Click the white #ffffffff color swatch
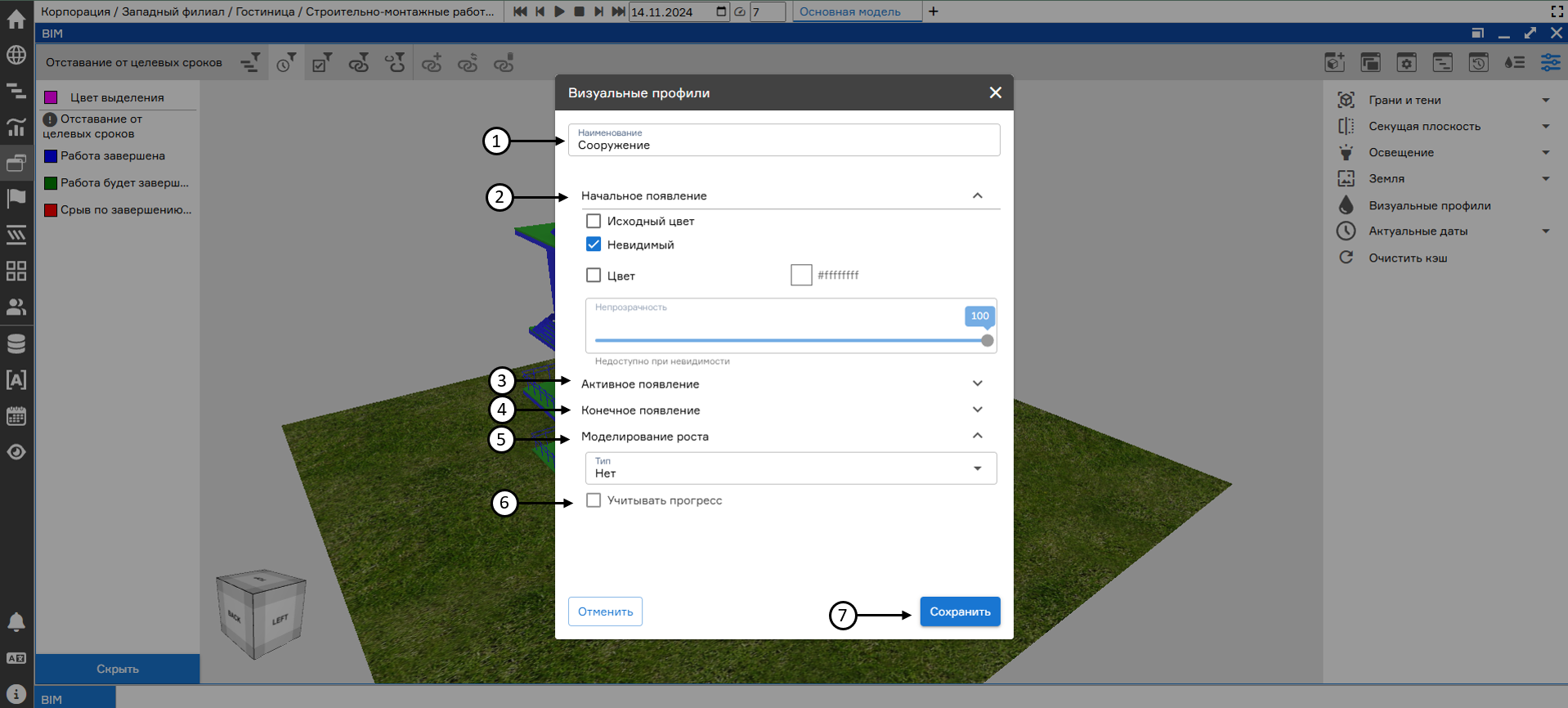The image size is (1568, 708). [x=801, y=275]
